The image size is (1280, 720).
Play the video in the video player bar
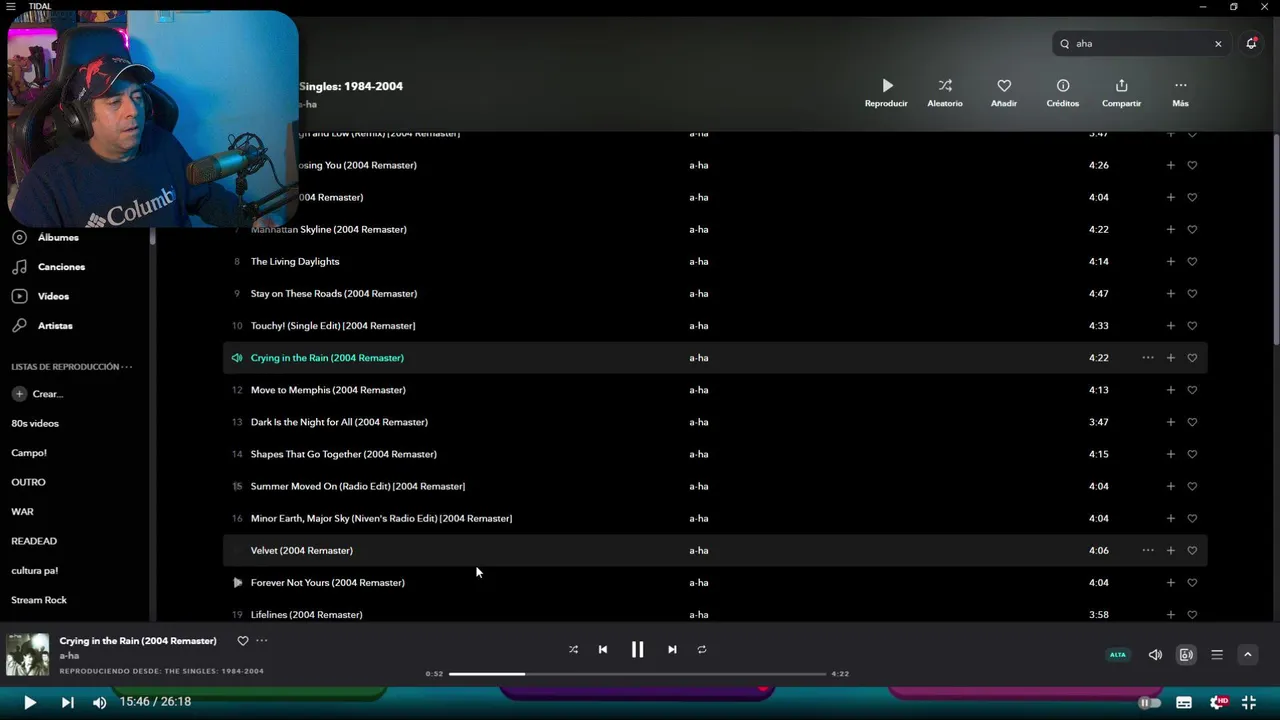point(29,703)
